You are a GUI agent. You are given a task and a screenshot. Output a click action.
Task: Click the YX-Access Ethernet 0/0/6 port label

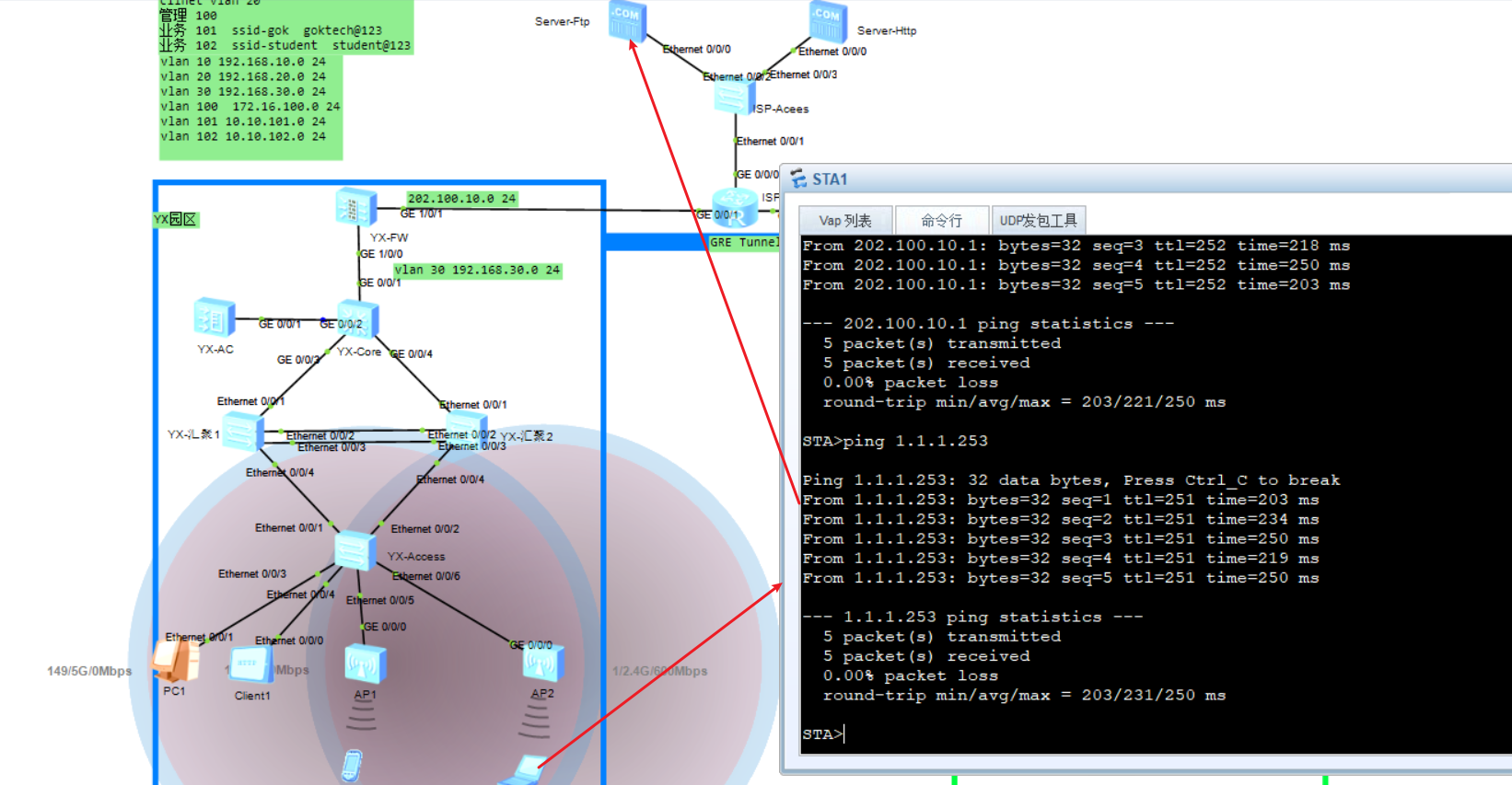click(426, 576)
